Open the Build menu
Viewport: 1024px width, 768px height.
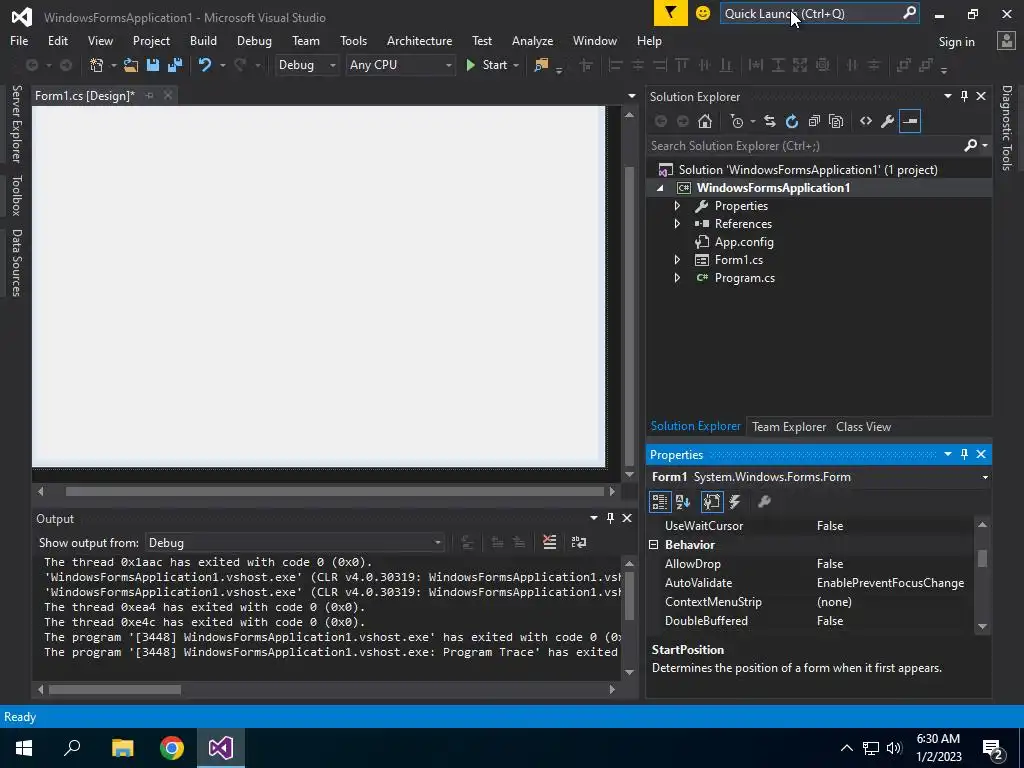tap(203, 40)
